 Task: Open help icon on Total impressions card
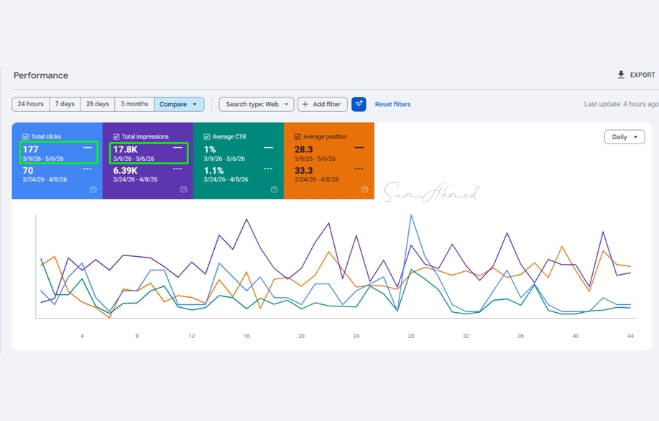point(184,189)
